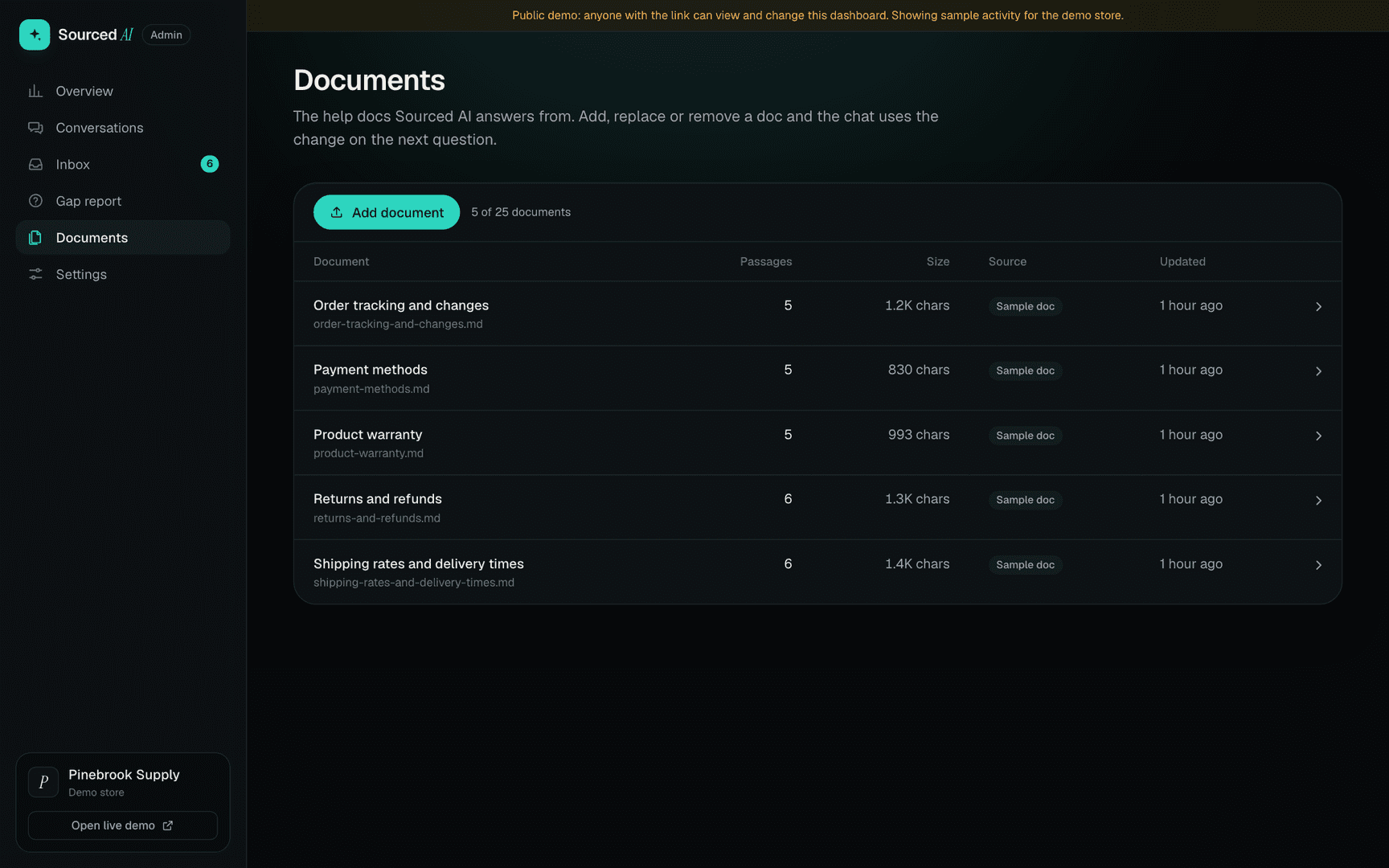Expand the Order tracking and changes row chevron
The height and width of the screenshot is (868, 1389).
point(1318,306)
